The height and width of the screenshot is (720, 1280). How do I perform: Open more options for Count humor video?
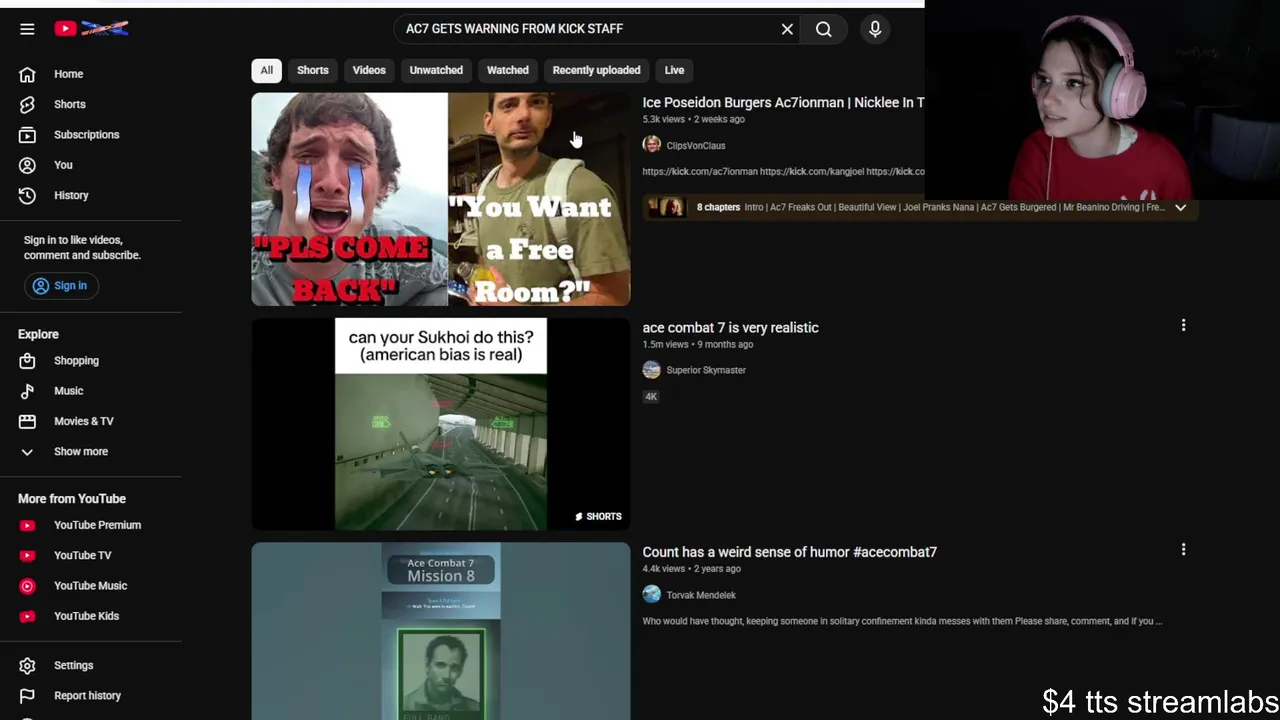(1183, 550)
